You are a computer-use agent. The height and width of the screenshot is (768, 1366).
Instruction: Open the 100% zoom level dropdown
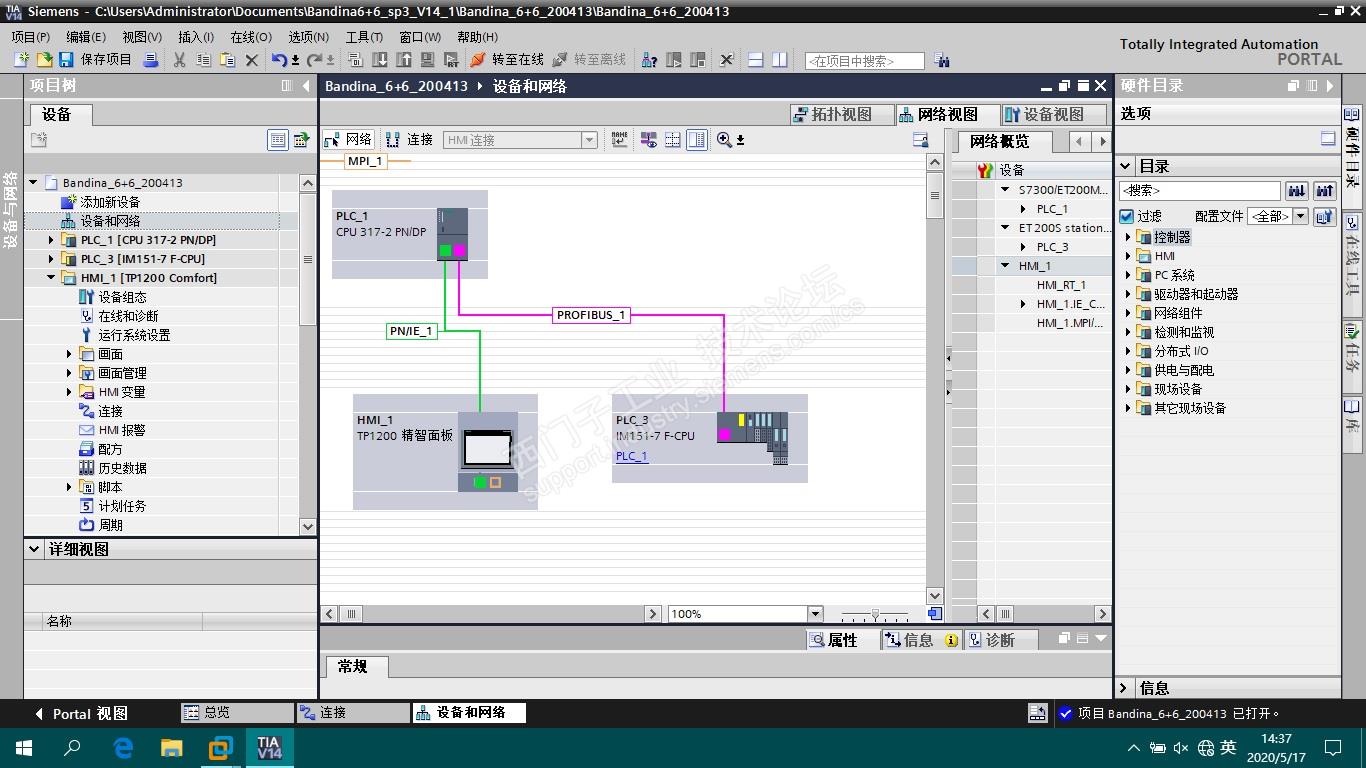click(x=815, y=614)
